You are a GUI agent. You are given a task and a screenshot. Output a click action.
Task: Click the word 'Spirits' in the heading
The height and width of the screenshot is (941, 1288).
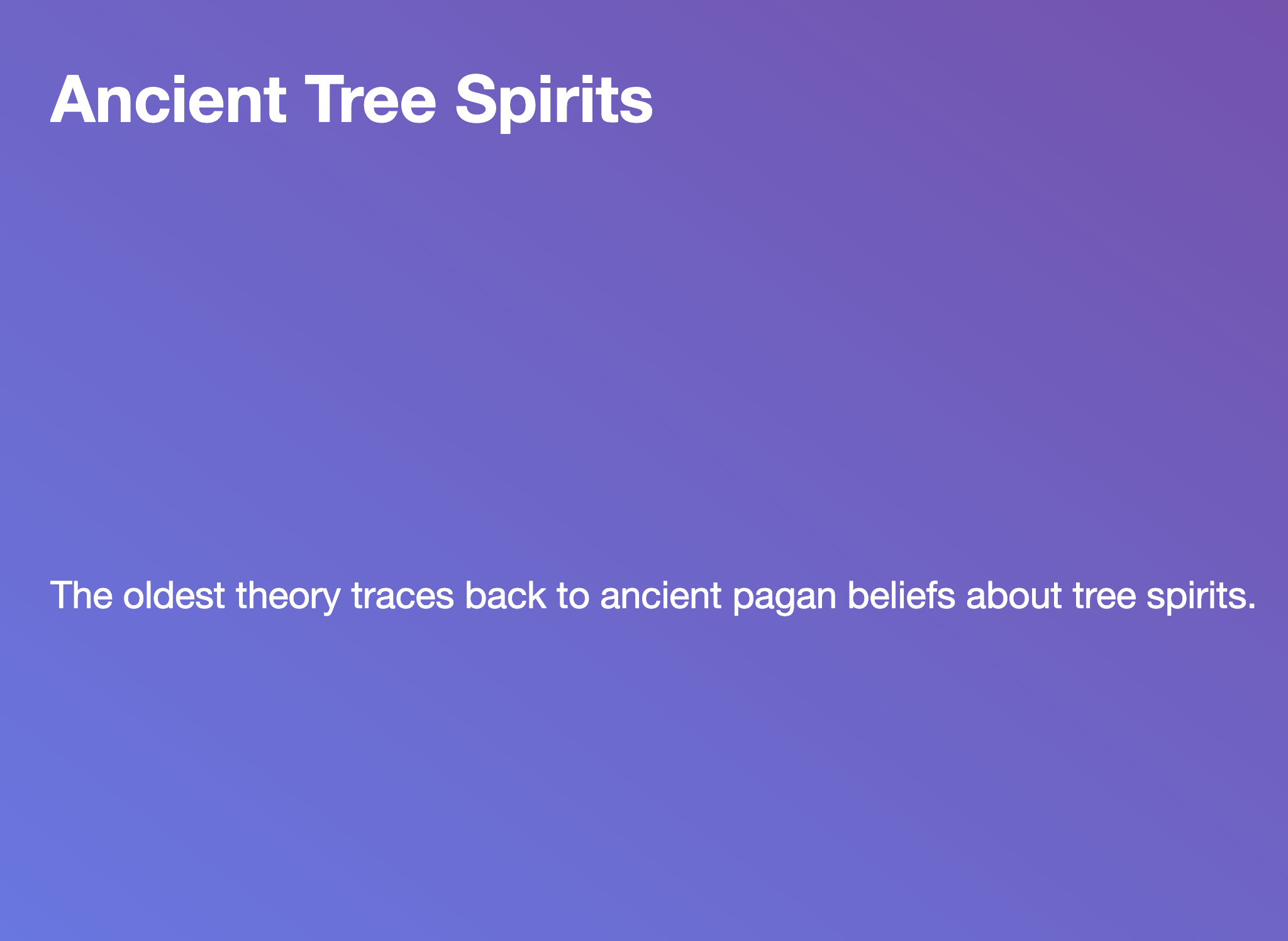(x=554, y=102)
